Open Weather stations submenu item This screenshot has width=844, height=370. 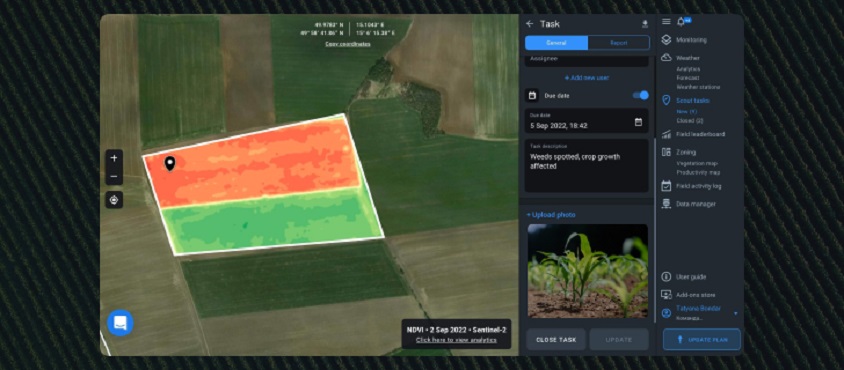click(x=698, y=87)
